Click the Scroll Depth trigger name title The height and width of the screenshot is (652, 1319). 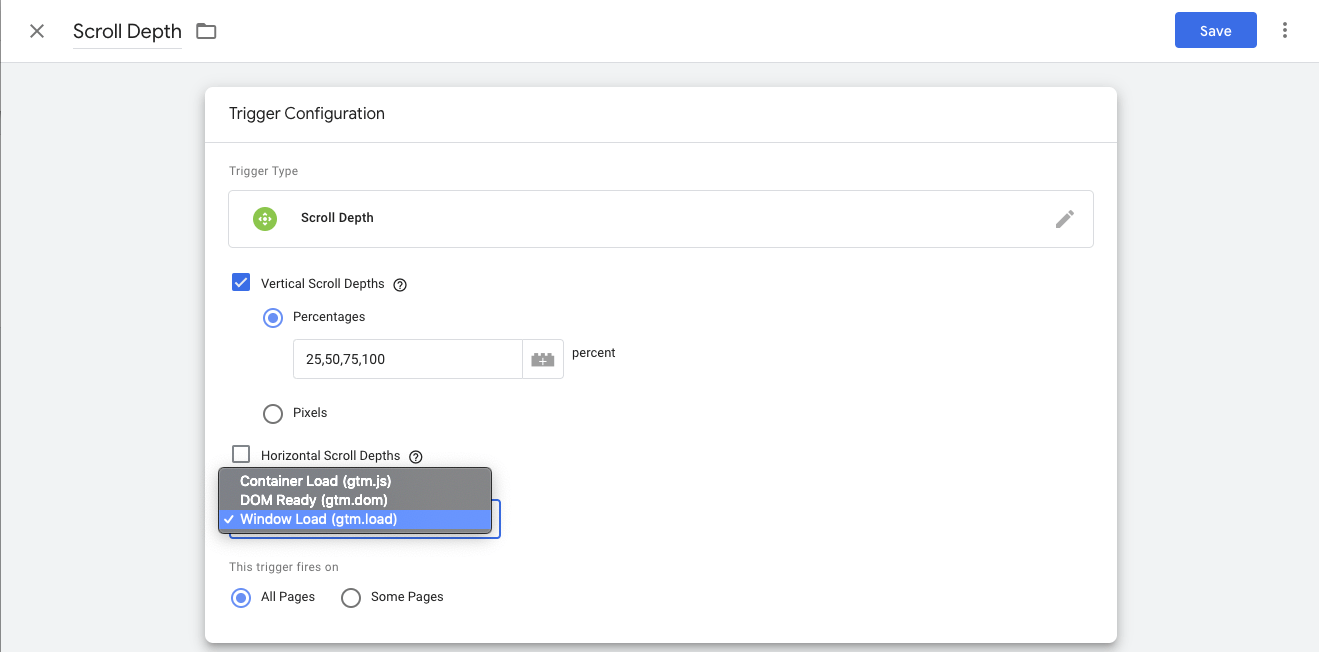[x=127, y=31]
